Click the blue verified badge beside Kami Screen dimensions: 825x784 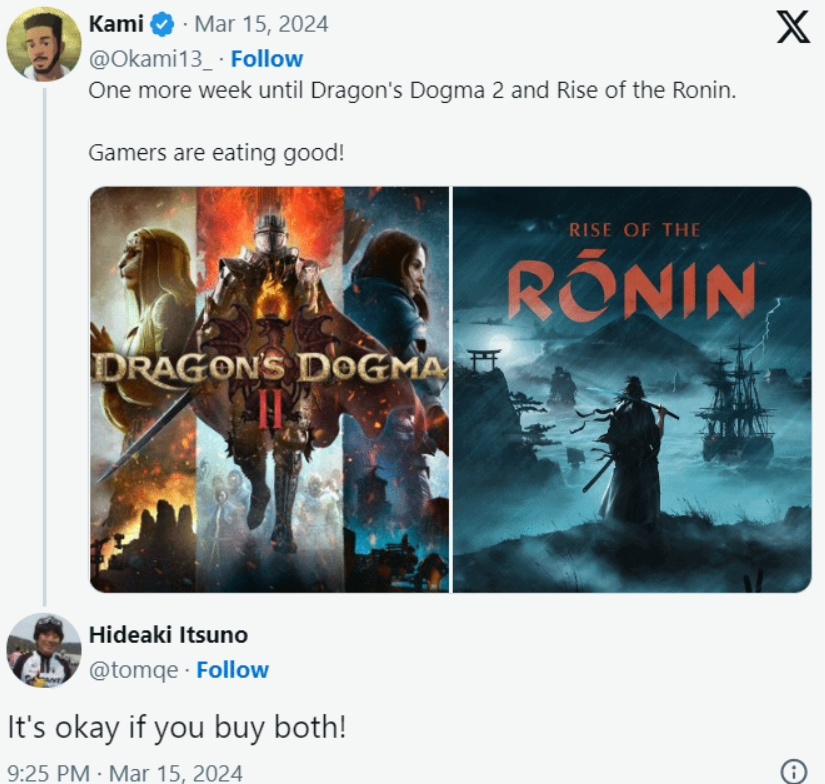(163, 25)
